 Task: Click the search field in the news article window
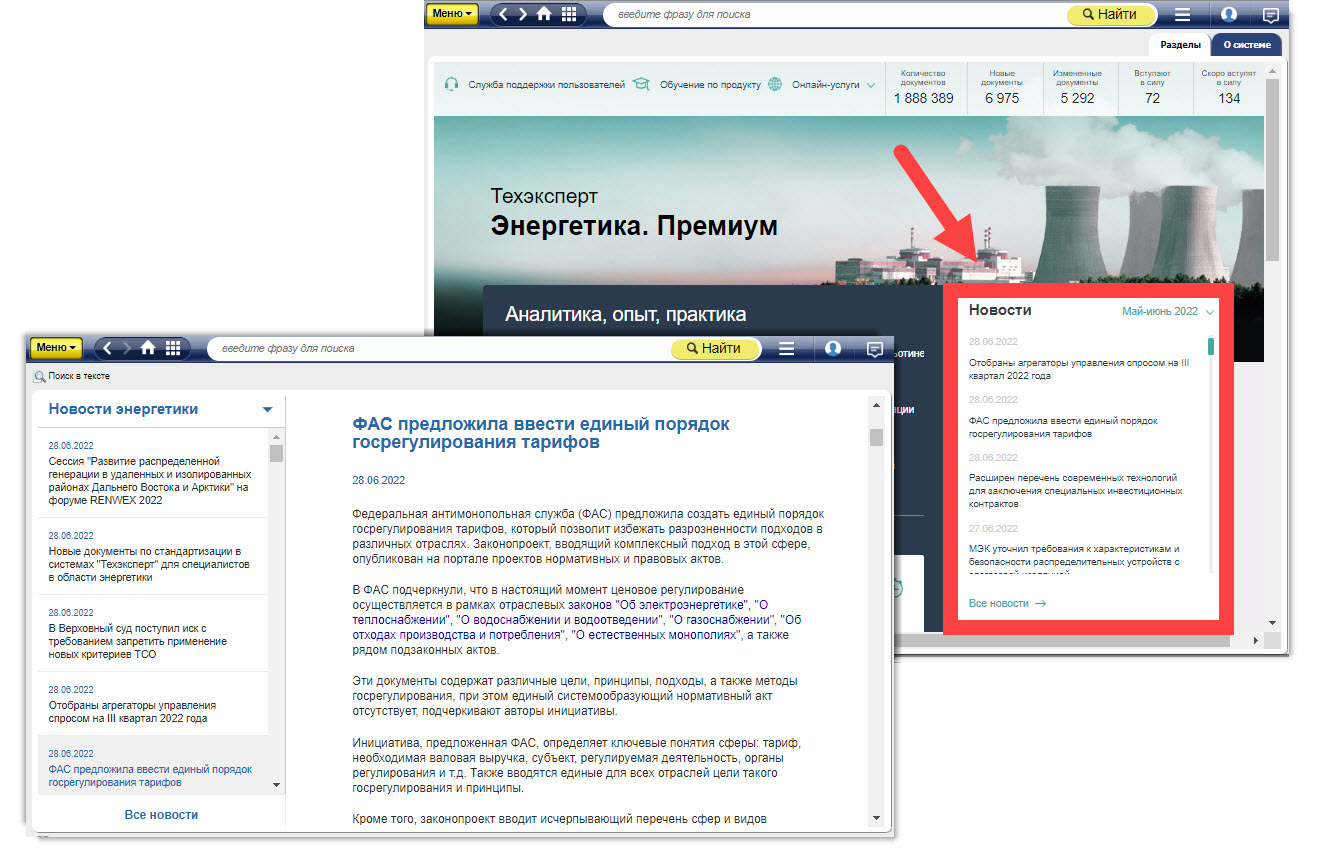point(439,349)
